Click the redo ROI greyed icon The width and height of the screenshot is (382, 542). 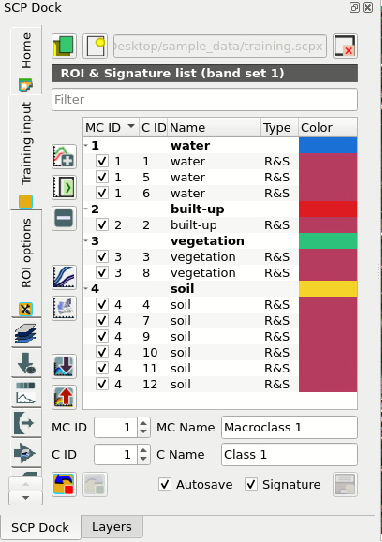pos(95,485)
